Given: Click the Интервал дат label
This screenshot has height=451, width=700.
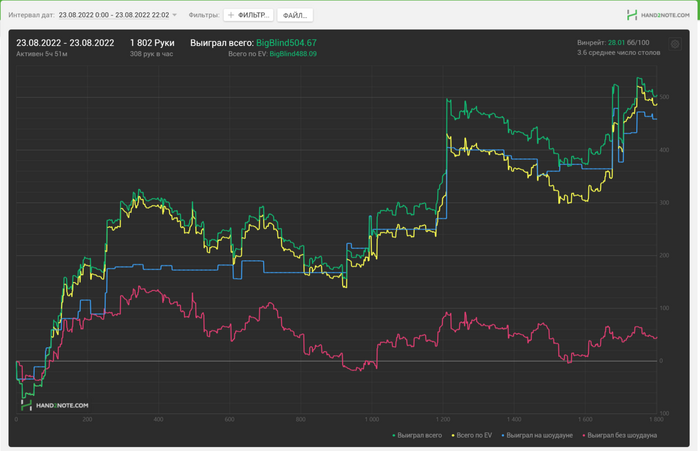Looking at the screenshot, I should tap(31, 15).
